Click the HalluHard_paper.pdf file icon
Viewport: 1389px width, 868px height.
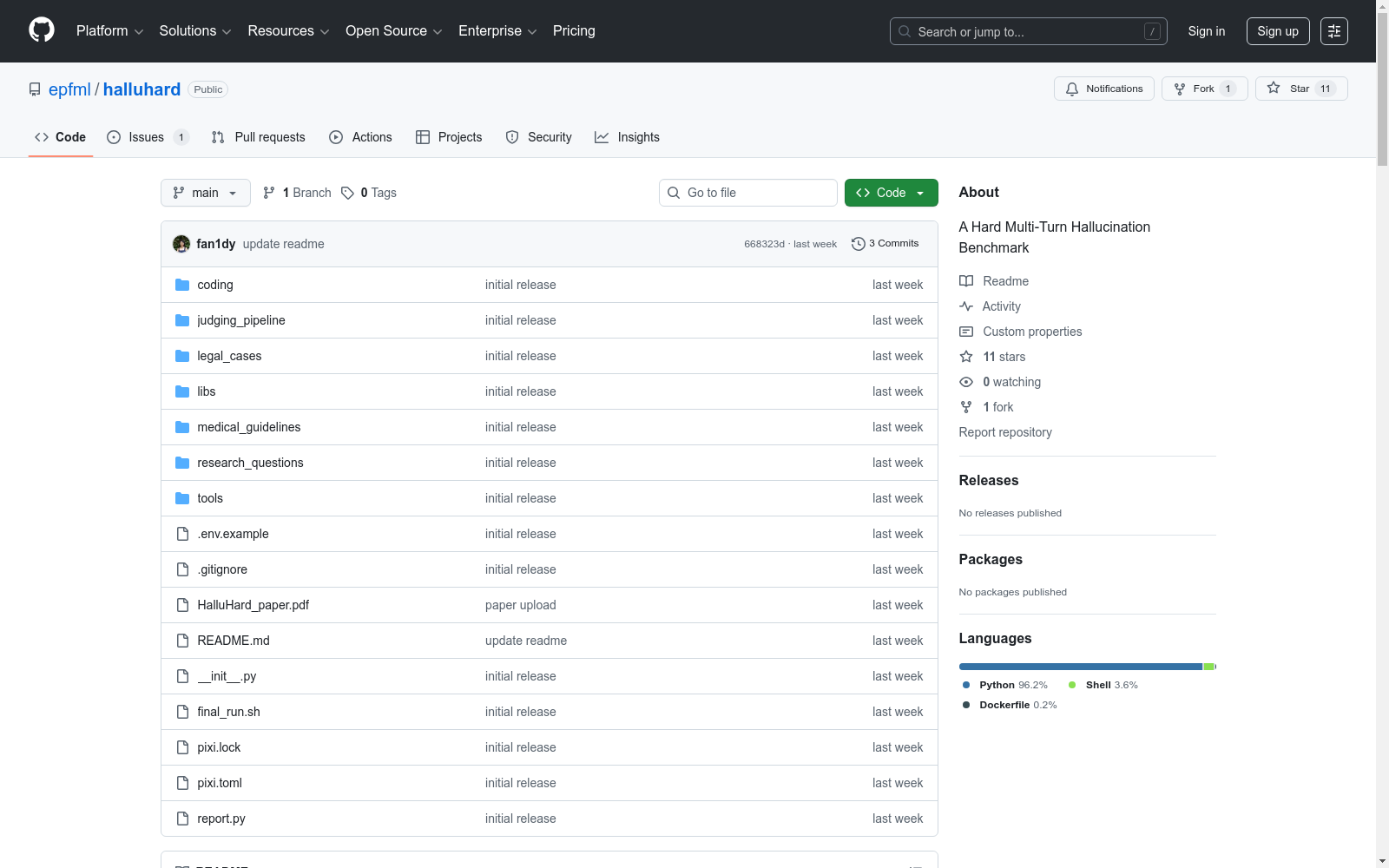(182, 605)
